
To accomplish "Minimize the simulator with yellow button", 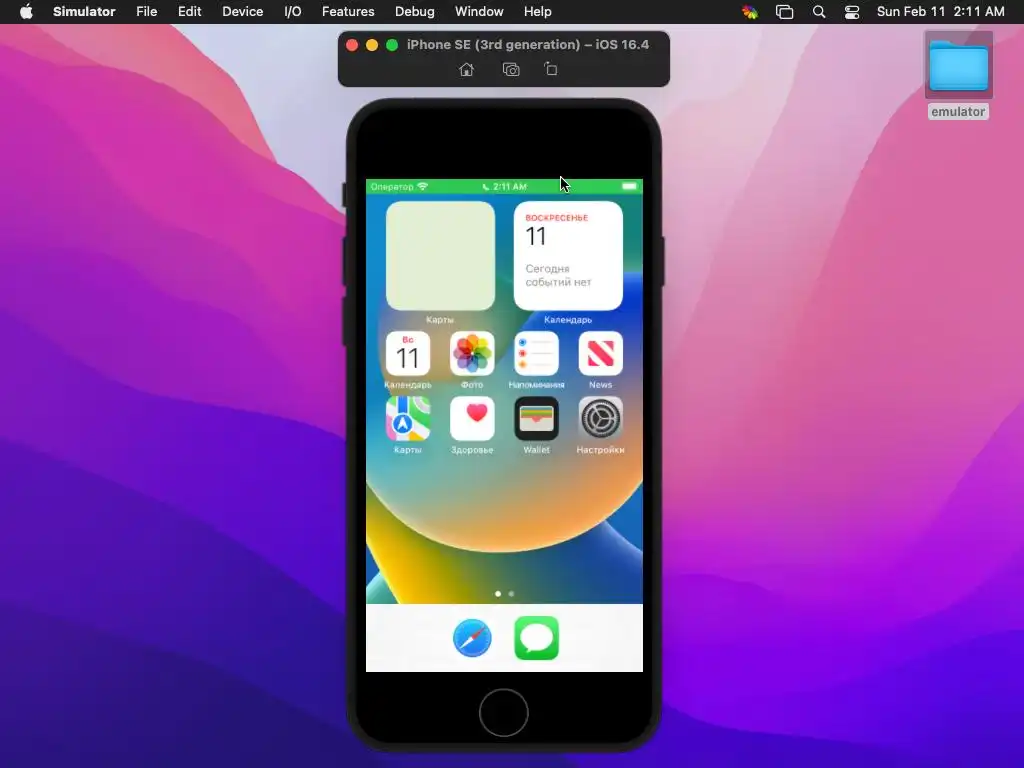I will 372,45.
